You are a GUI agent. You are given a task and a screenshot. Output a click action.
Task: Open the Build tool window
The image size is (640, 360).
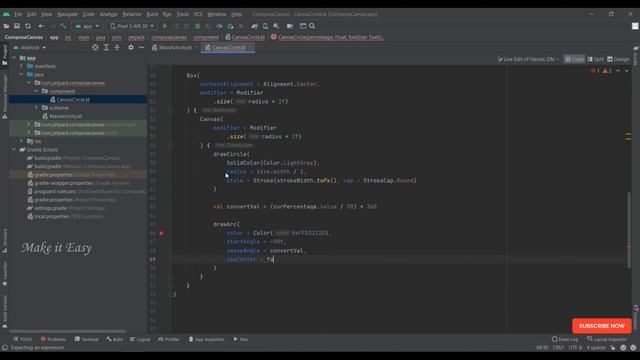click(x=115, y=339)
